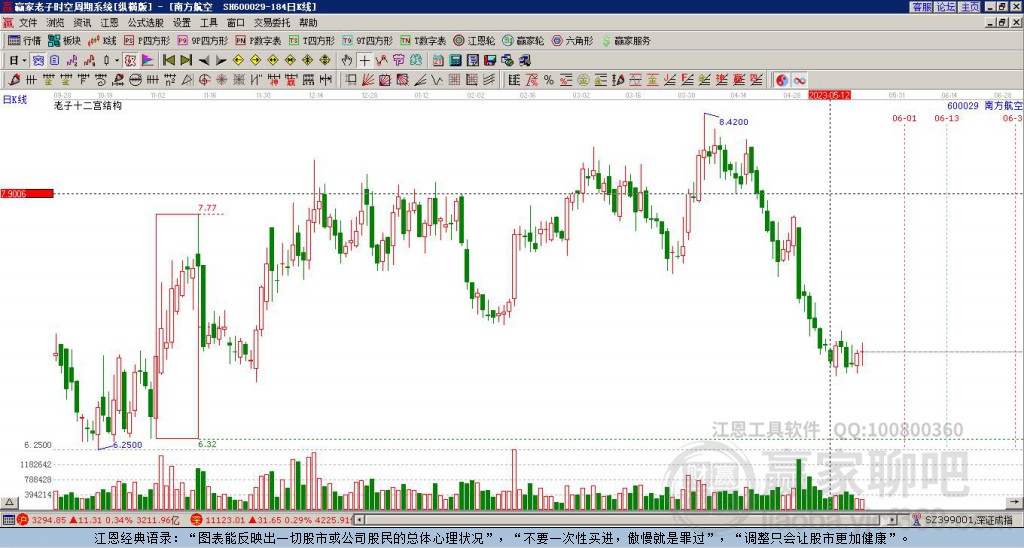
Task: Open the 板块 sector view
Action: pos(65,40)
